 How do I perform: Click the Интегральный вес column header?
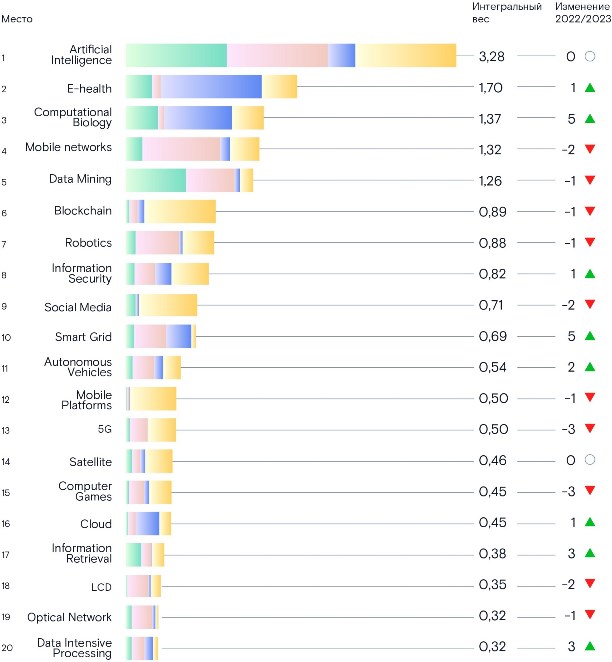506,13
